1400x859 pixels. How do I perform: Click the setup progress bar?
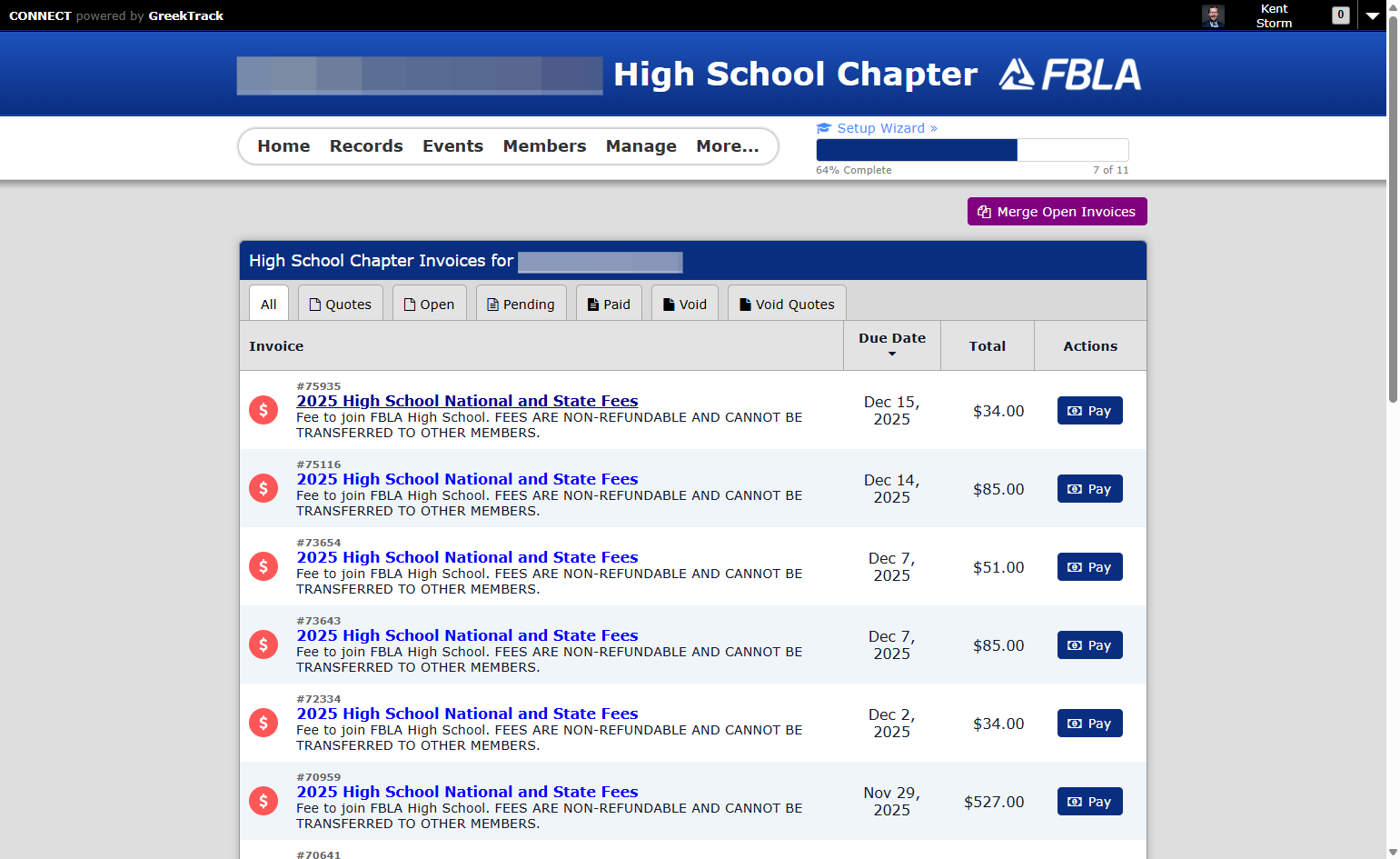click(x=972, y=150)
